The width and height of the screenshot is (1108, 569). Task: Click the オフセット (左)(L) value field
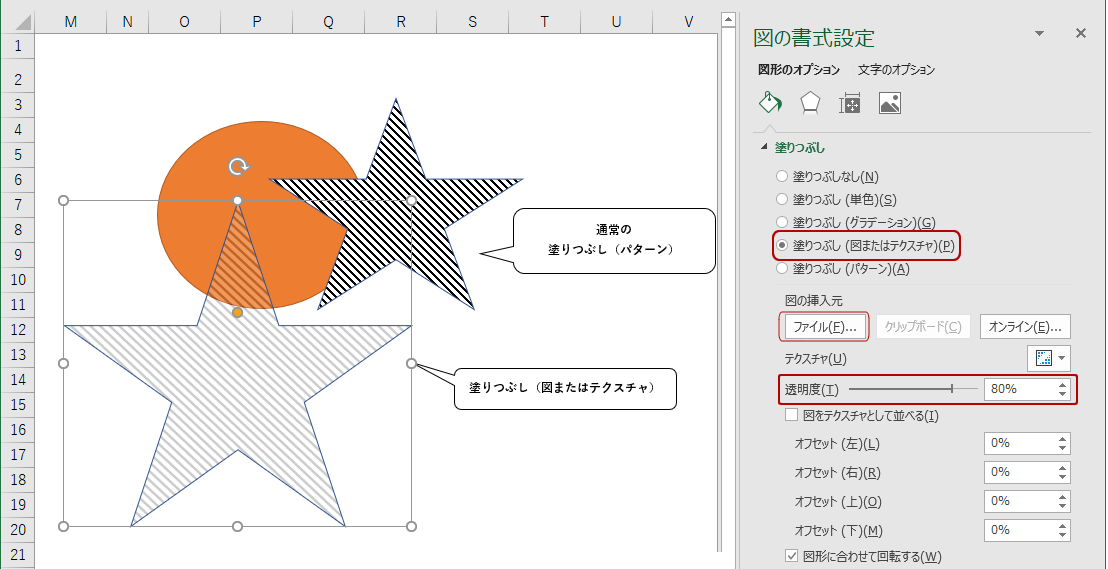(x=1018, y=443)
